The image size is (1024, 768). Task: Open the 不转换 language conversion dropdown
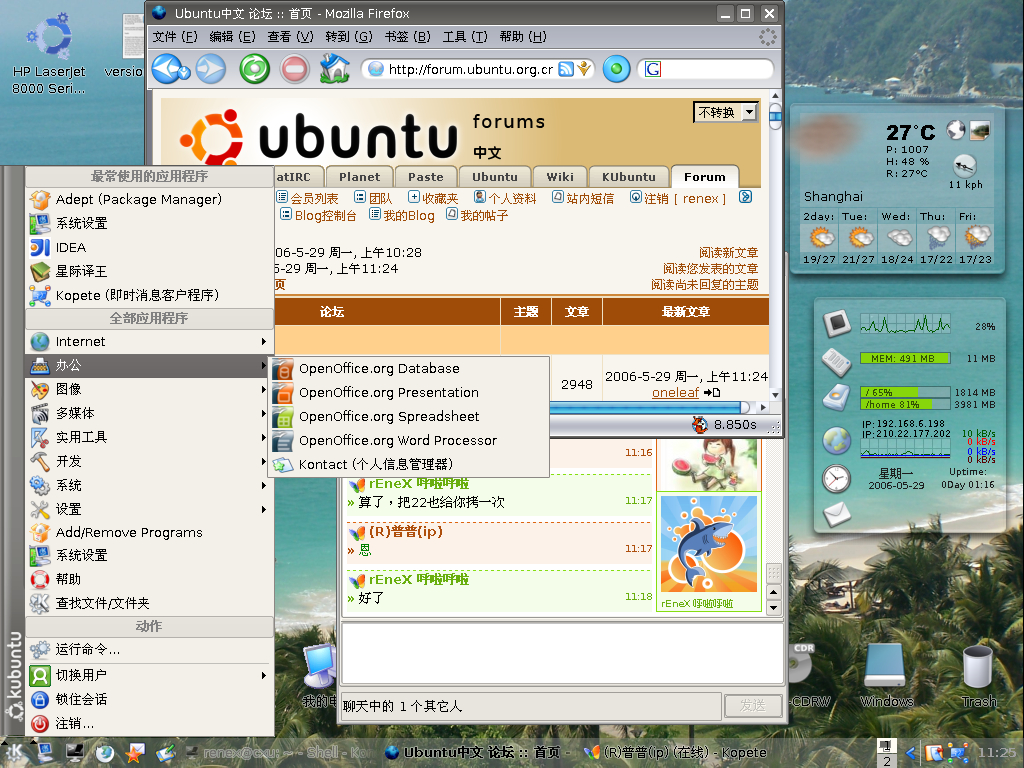point(725,112)
